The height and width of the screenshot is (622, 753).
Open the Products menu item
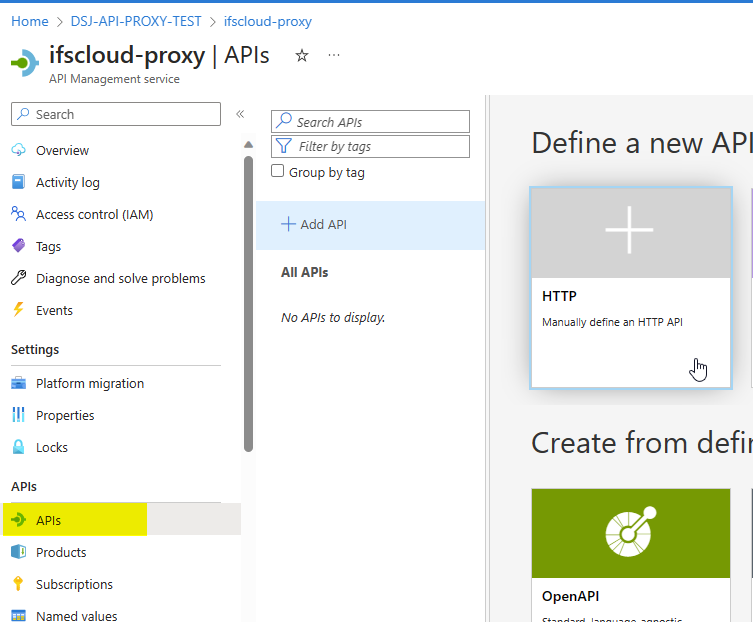[x=61, y=552]
